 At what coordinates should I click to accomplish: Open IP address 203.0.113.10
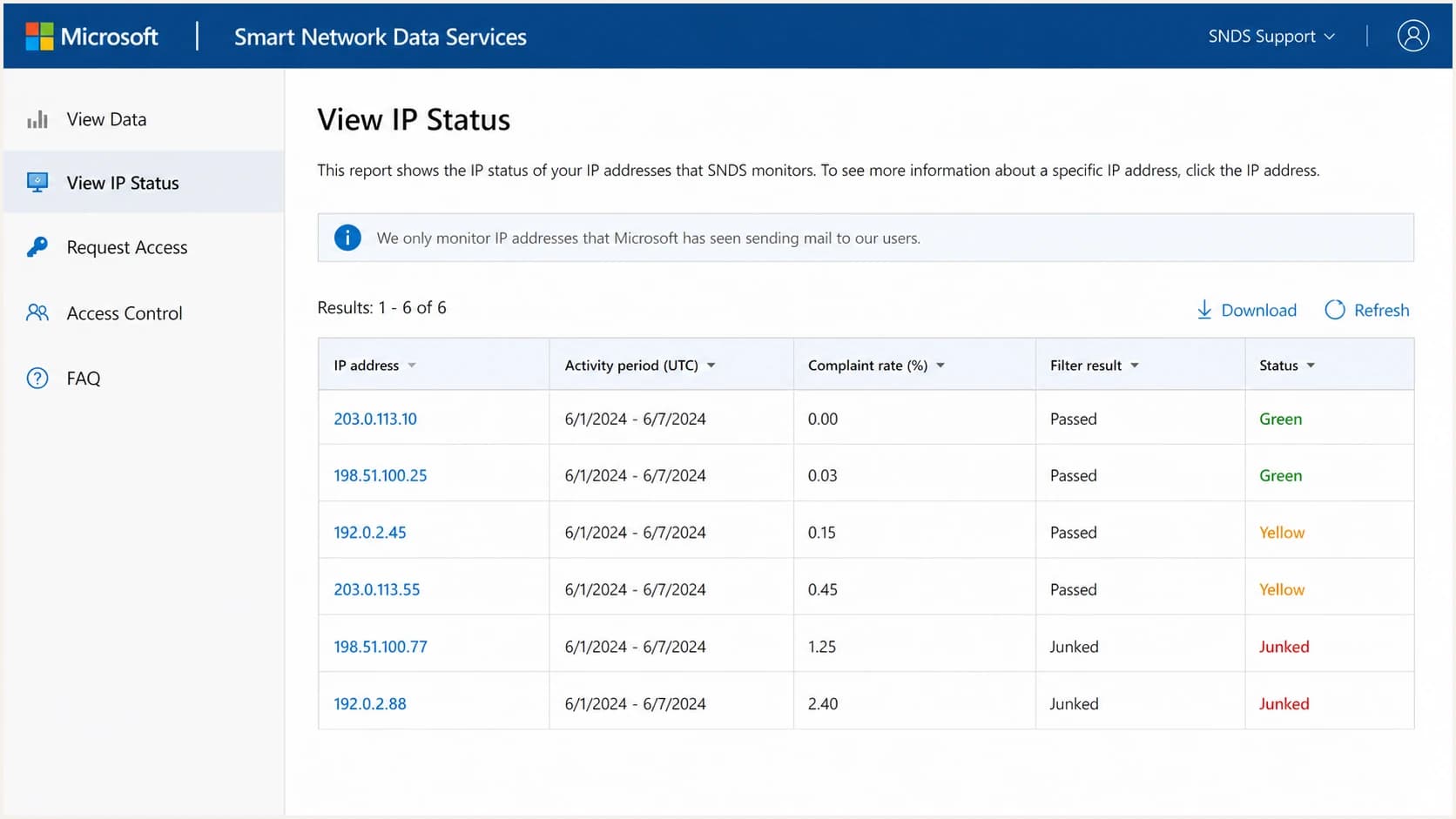point(375,419)
